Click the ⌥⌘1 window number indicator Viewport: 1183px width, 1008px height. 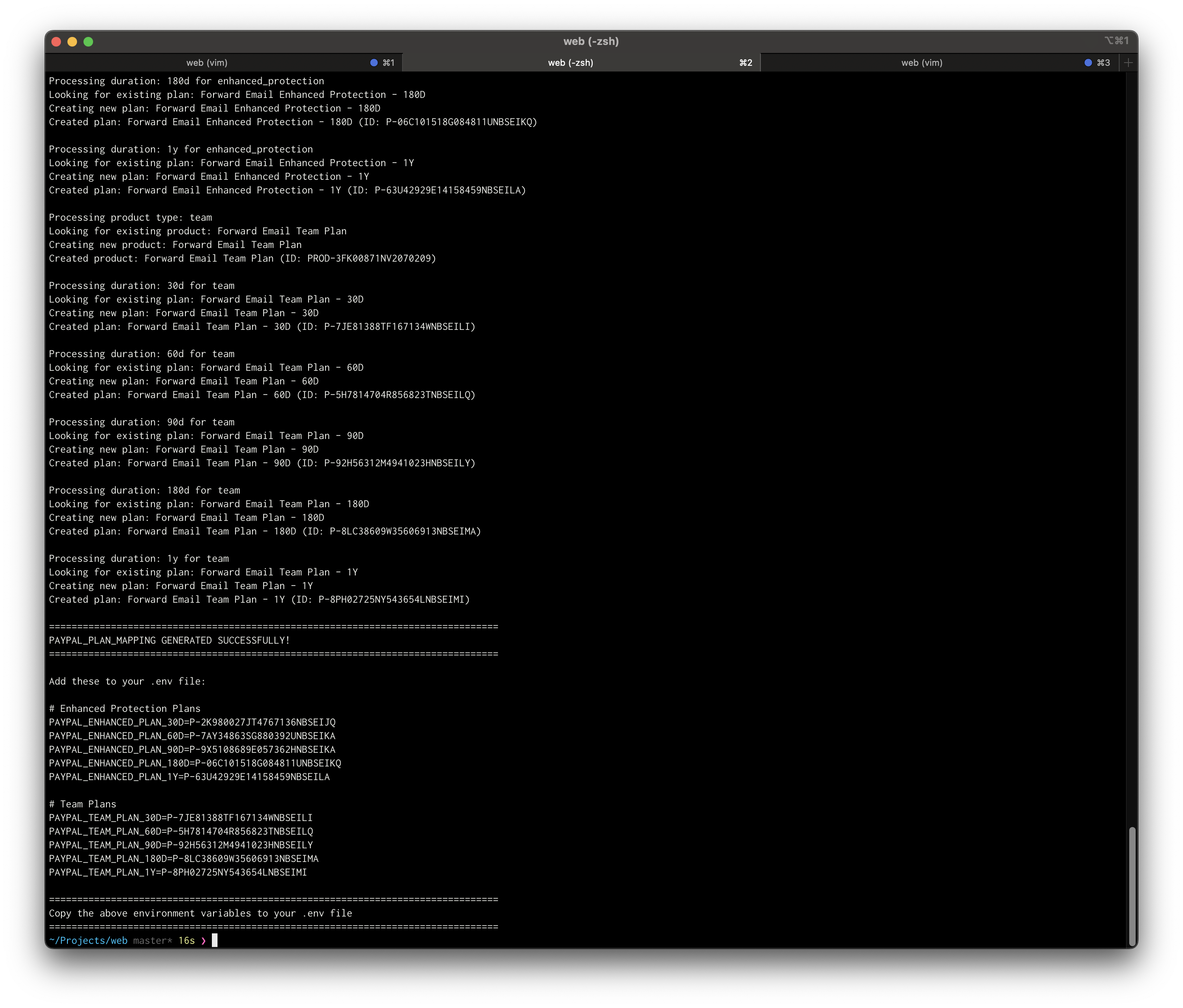(x=1116, y=41)
